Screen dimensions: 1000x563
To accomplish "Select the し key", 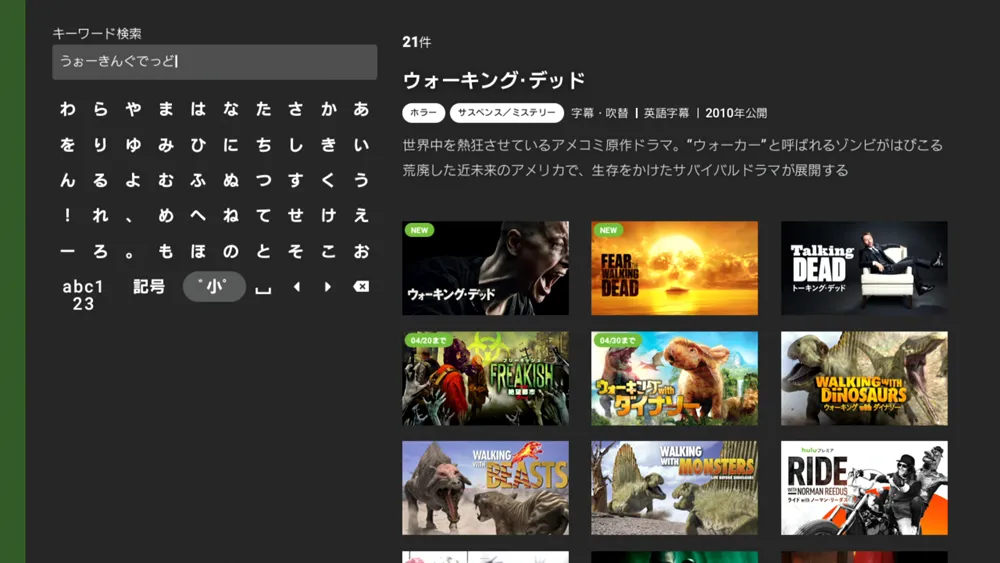I will click(296, 145).
